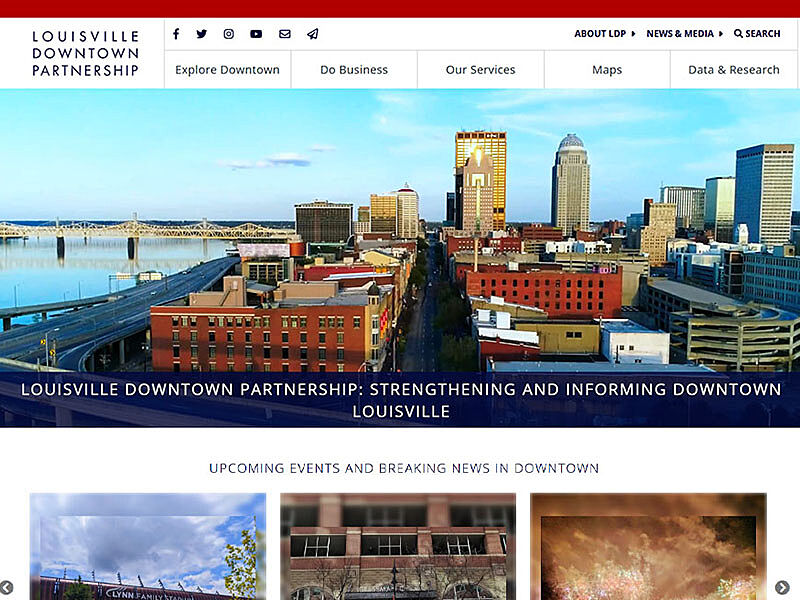The image size is (800, 600).
Task: Go to previous carousel slide arrow
Action: click(x=6, y=587)
